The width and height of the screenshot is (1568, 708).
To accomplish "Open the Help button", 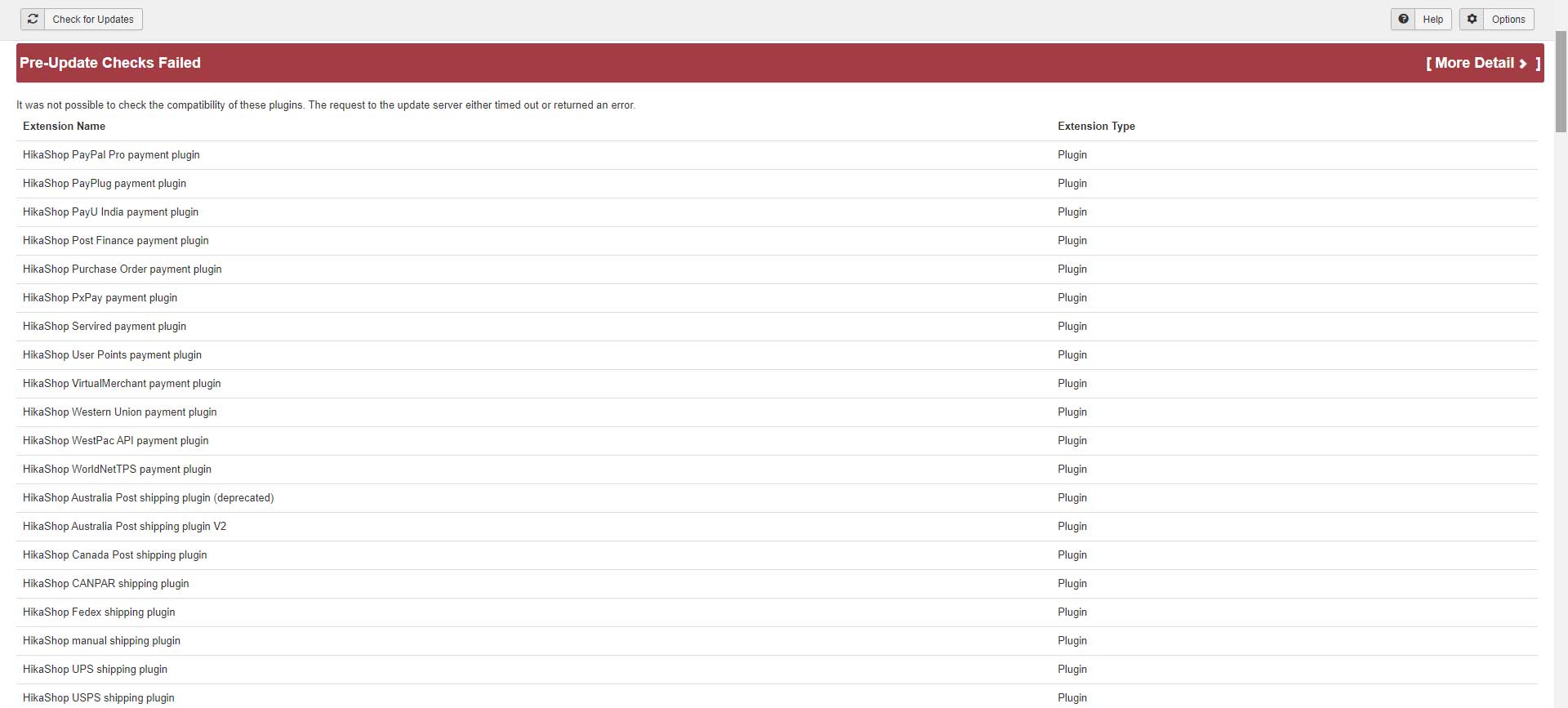I will pos(1421,19).
